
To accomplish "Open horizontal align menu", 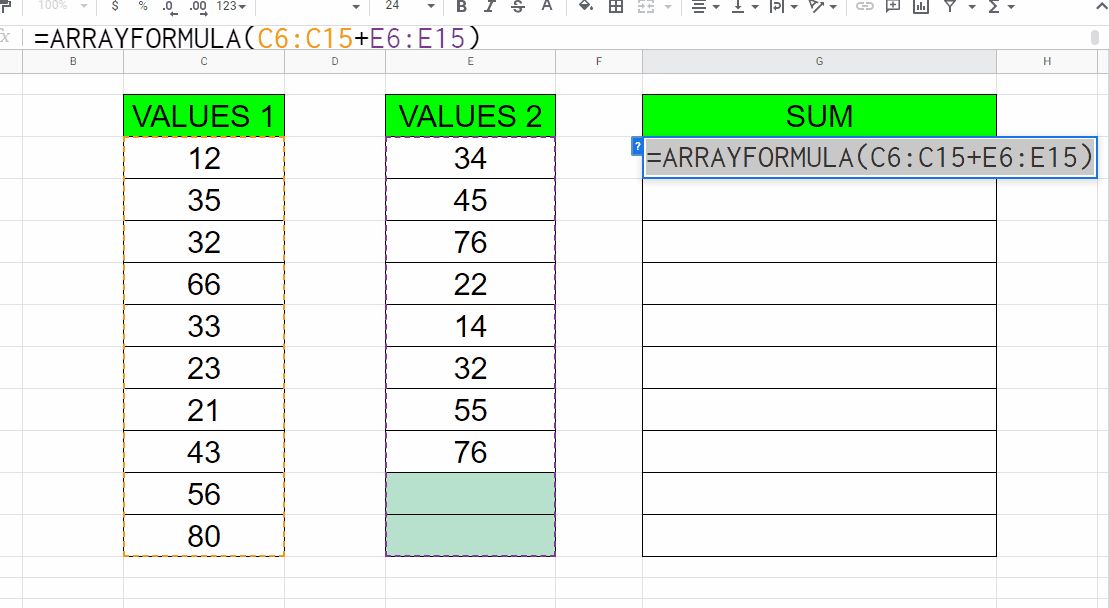I will [x=704, y=6].
